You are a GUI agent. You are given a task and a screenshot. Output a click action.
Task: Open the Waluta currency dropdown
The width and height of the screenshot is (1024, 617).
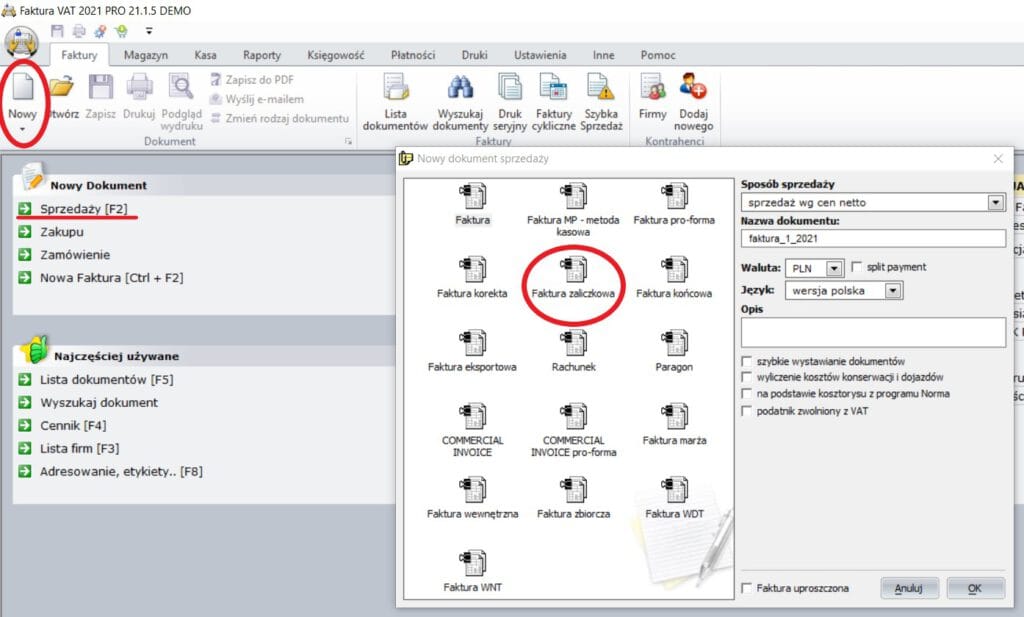[834, 268]
